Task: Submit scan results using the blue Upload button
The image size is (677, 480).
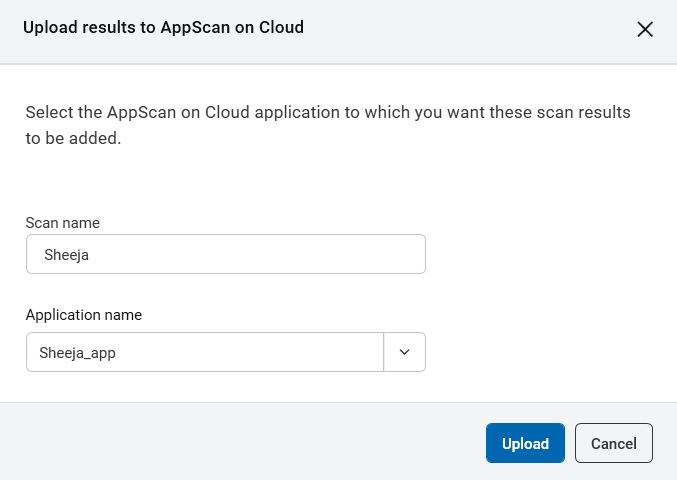Action: click(525, 443)
